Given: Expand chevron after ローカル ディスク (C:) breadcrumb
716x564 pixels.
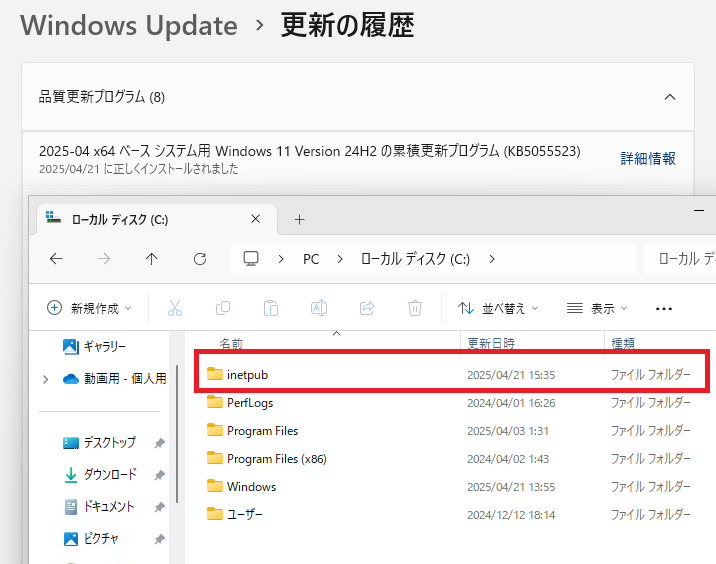Looking at the screenshot, I should tap(492, 259).
